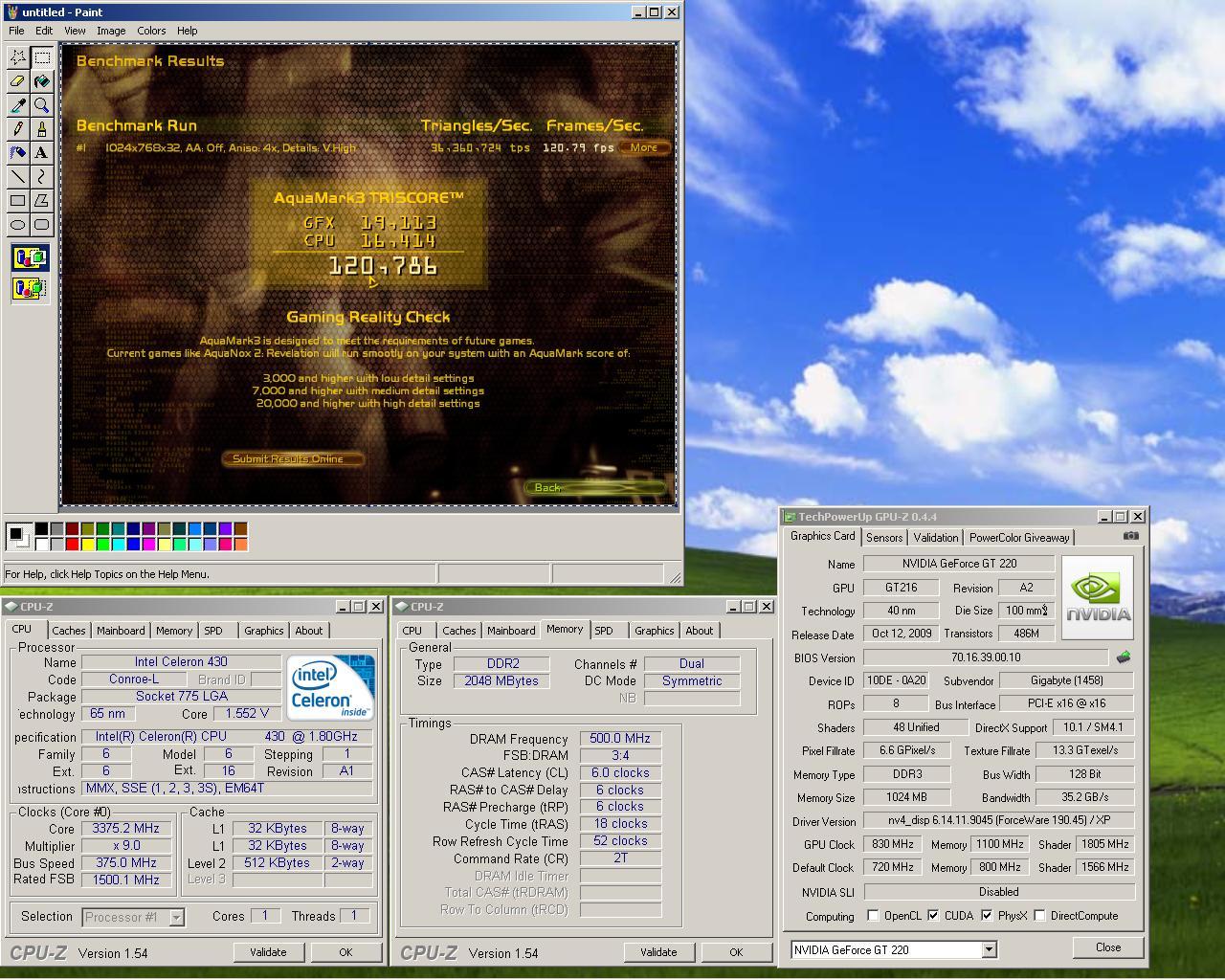The image size is (1225, 980).
Task: Click the Back button in AquaMark image
Action: tap(594, 487)
